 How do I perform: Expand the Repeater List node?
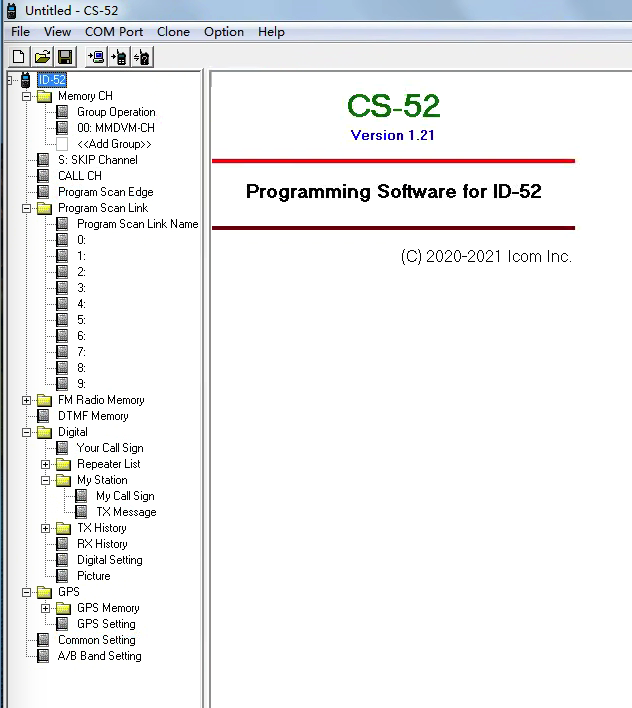[x=46, y=464]
